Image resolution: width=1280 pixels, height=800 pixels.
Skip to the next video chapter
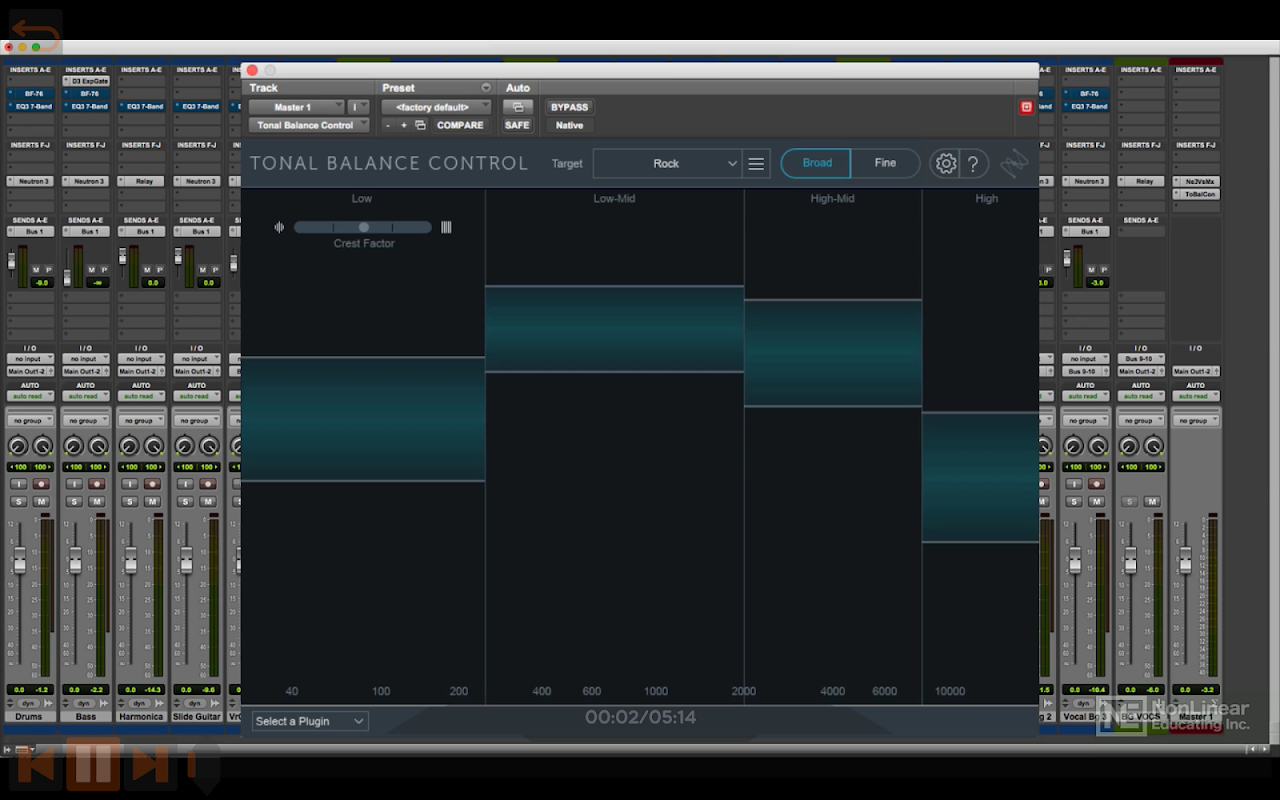pyautogui.click(x=150, y=763)
